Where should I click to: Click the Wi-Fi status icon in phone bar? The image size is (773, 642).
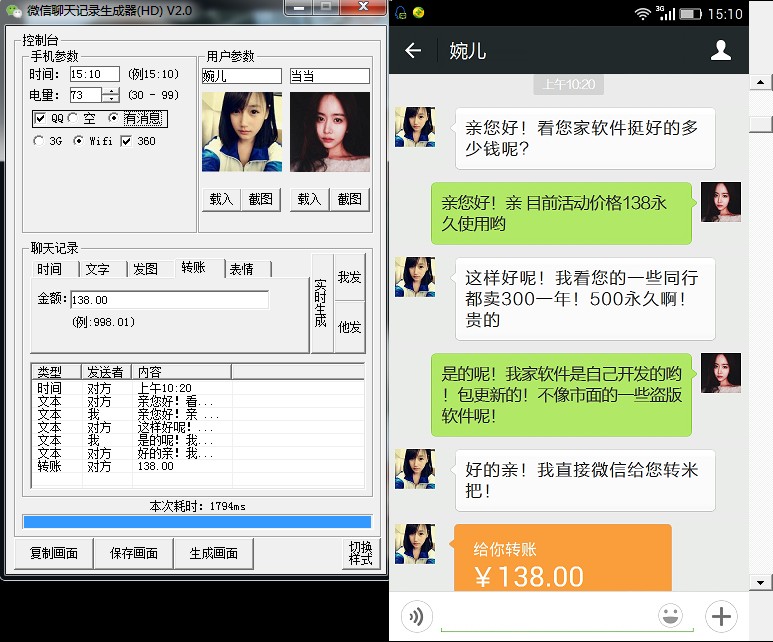point(642,13)
